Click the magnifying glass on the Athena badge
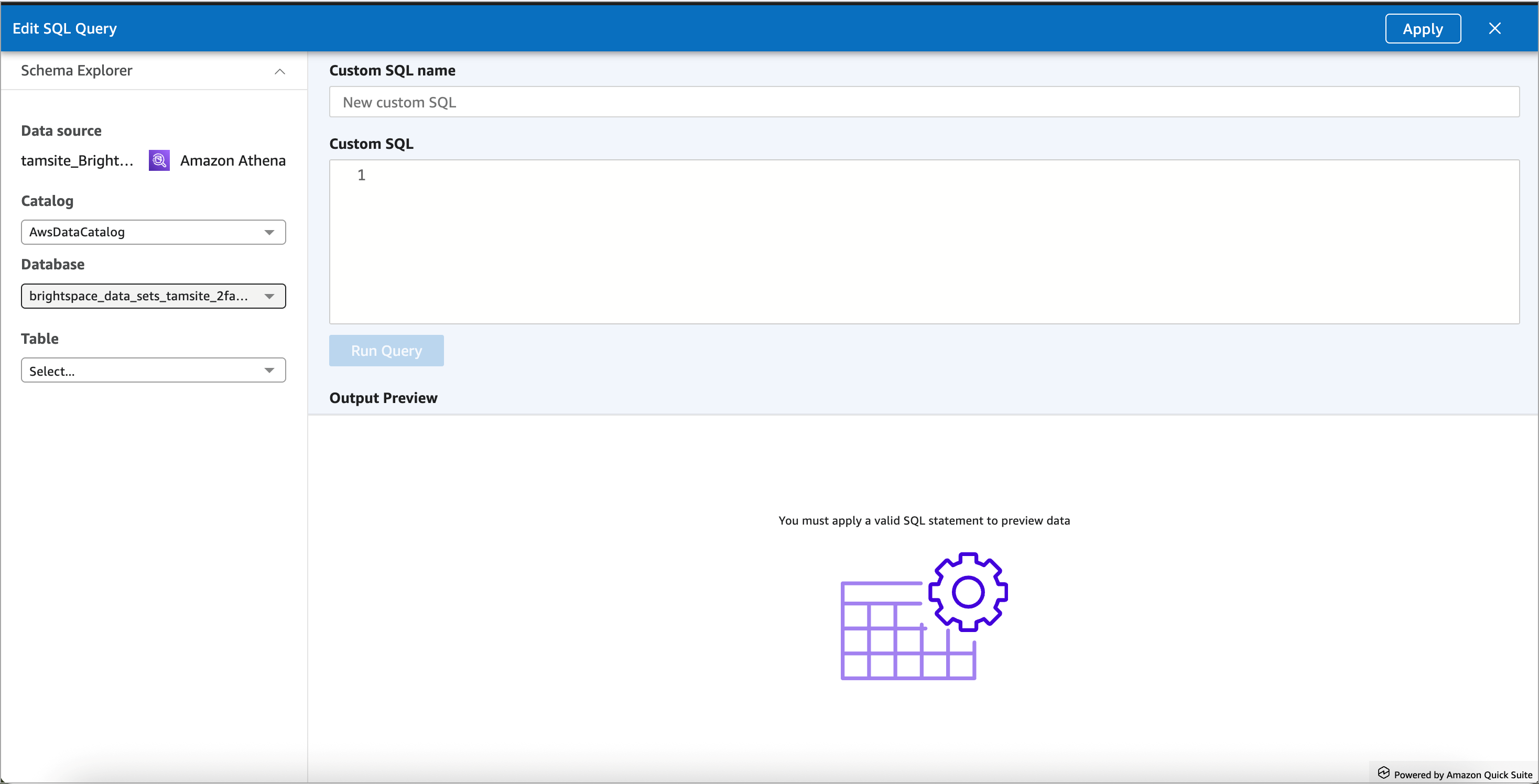Image resolution: width=1539 pixels, height=784 pixels. 158,160
